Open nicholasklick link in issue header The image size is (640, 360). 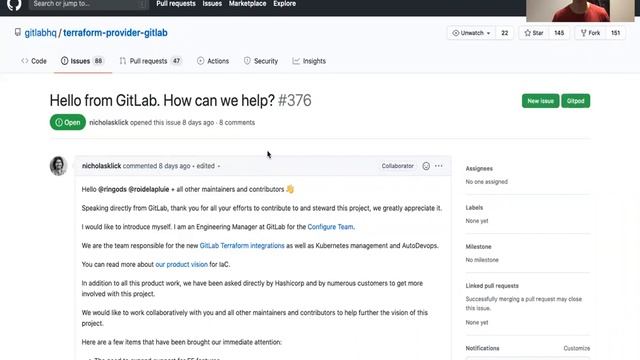(109, 122)
